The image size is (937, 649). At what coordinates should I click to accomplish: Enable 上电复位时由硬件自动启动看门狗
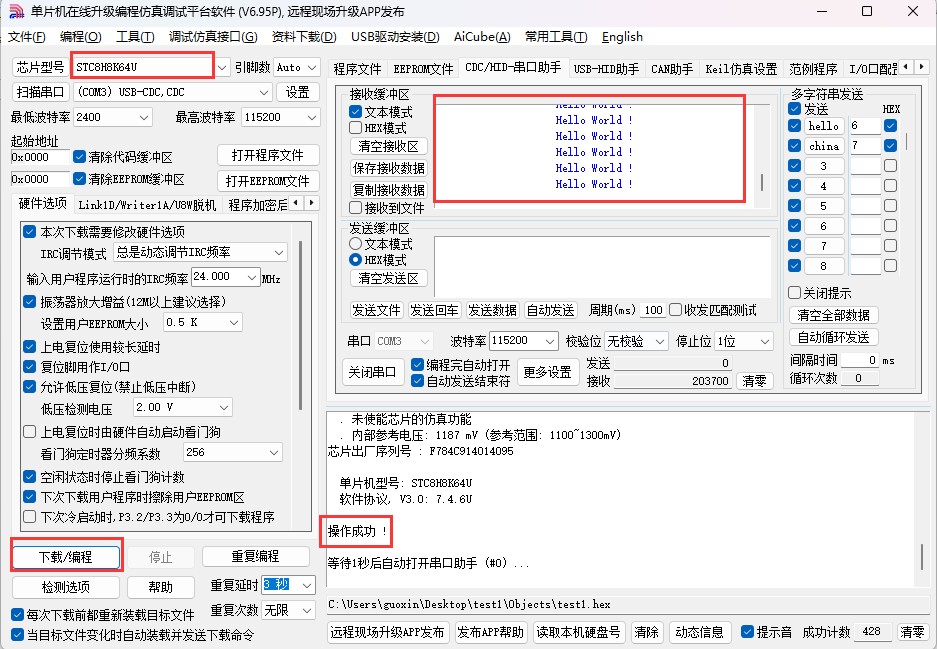(x=29, y=431)
